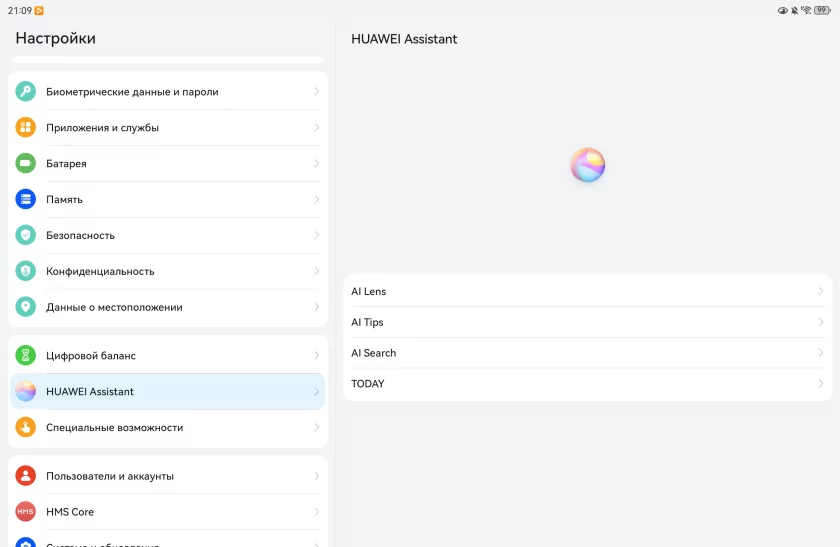The width and height of the screenshot is (840, 547).
Task: Click chevron on Цифровой баланс row
Action: [x=317, y=355]
